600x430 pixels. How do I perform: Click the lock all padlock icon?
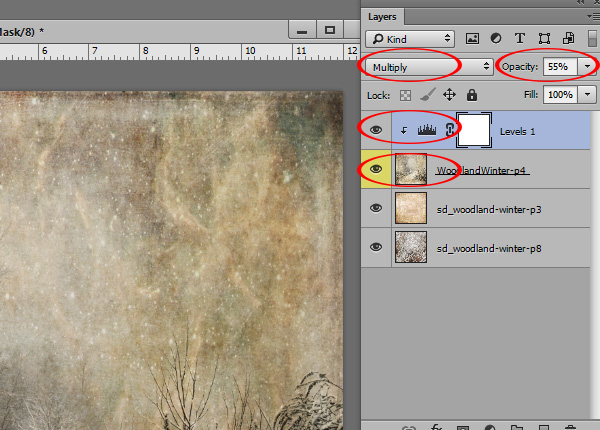(x=471, y=95)
